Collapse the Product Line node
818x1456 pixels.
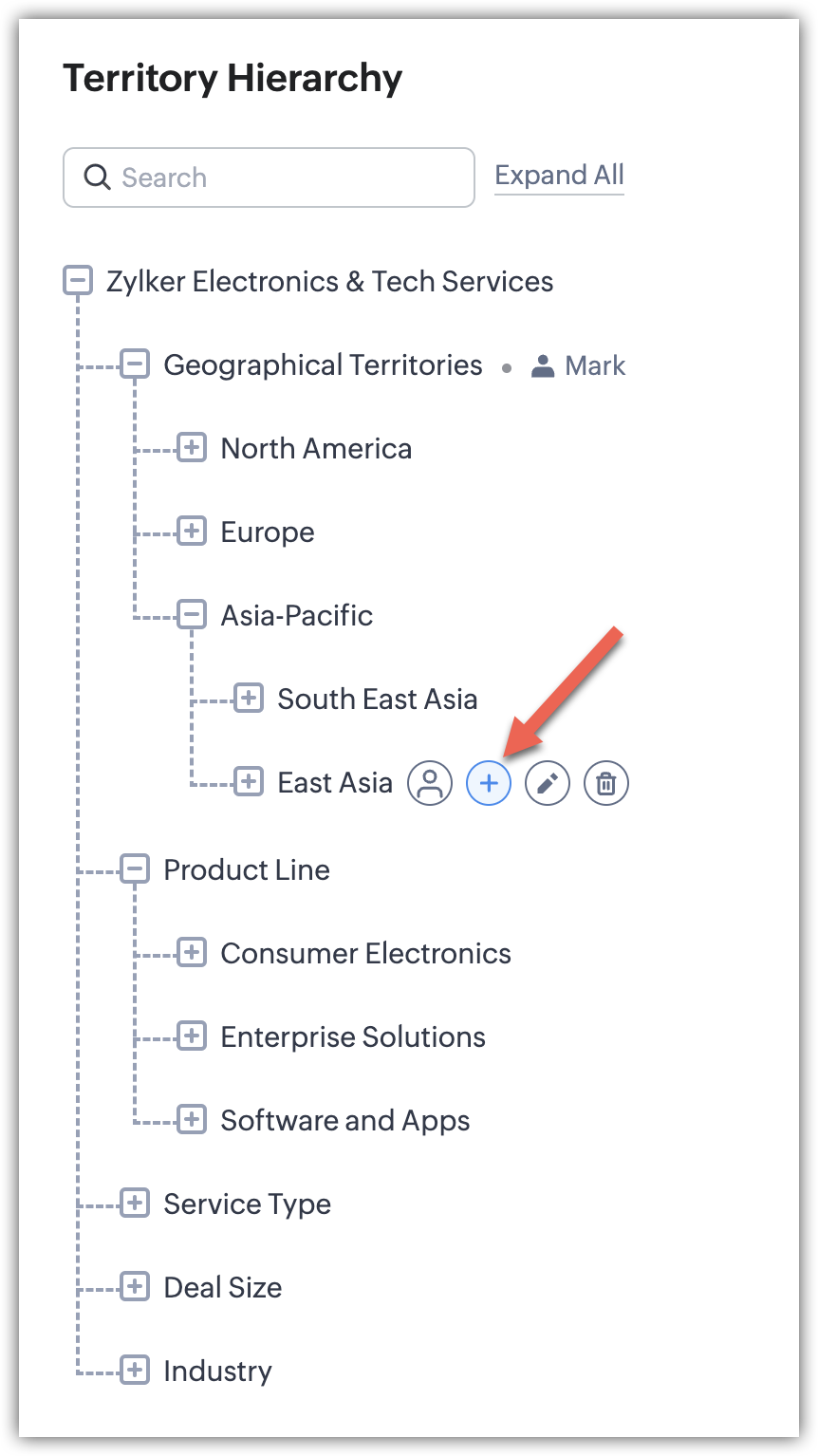(x=135, y=869)
